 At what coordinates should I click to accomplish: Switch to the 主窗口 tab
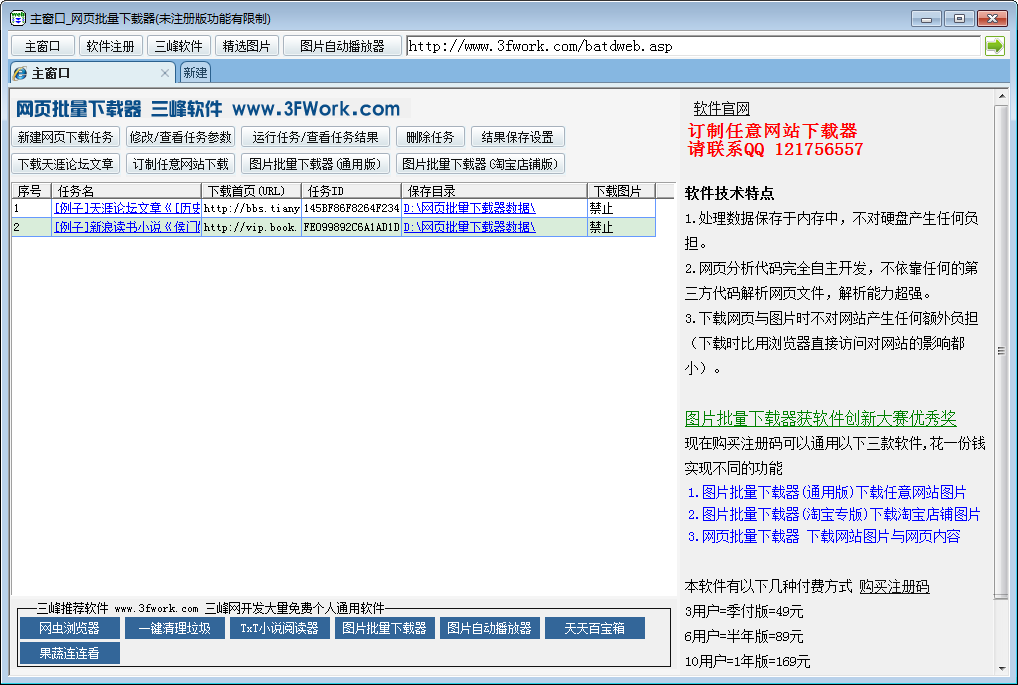pos(92,73)
